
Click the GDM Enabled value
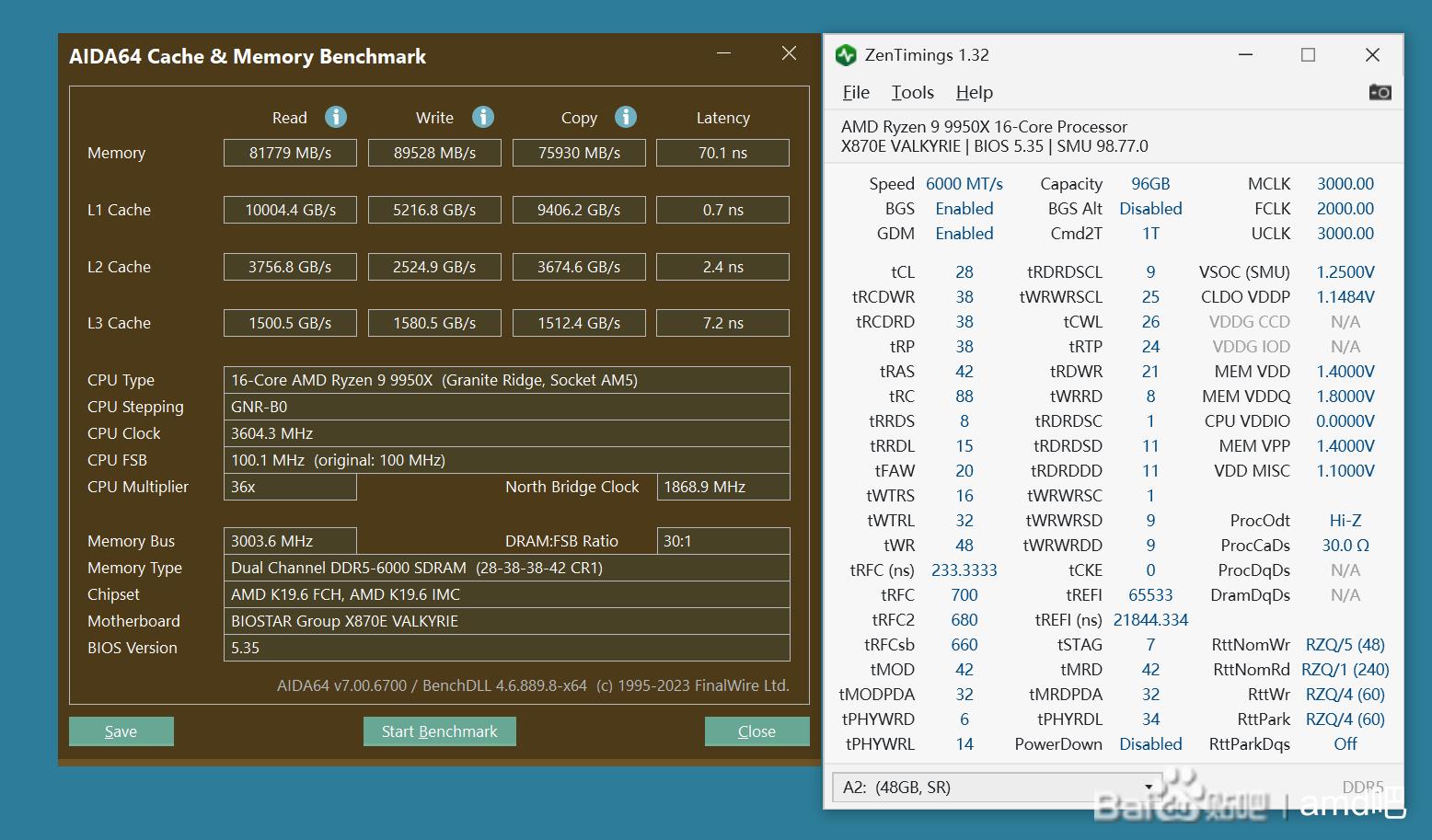[x=964, y=234]
